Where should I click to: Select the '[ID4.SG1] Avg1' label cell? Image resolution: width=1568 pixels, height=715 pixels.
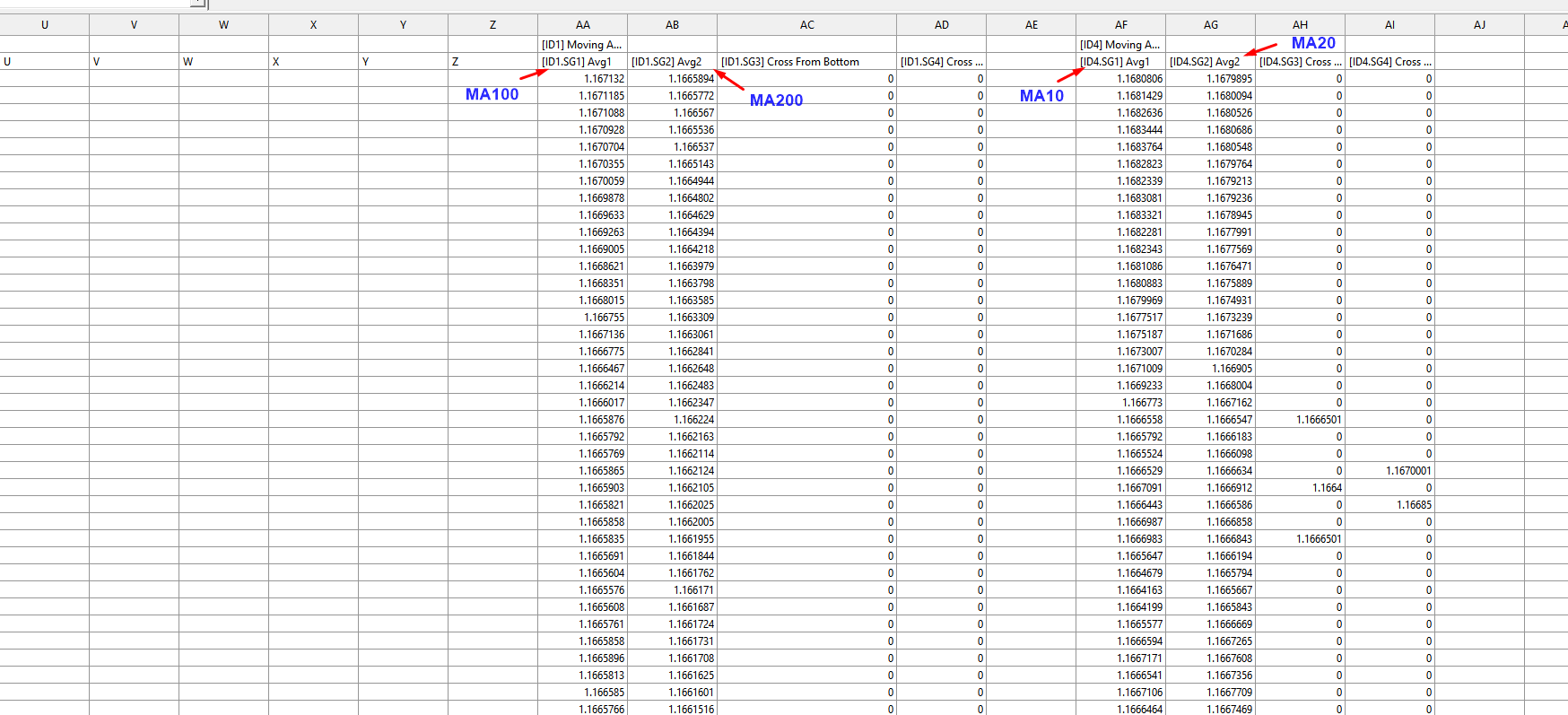tap(1121, 62)
